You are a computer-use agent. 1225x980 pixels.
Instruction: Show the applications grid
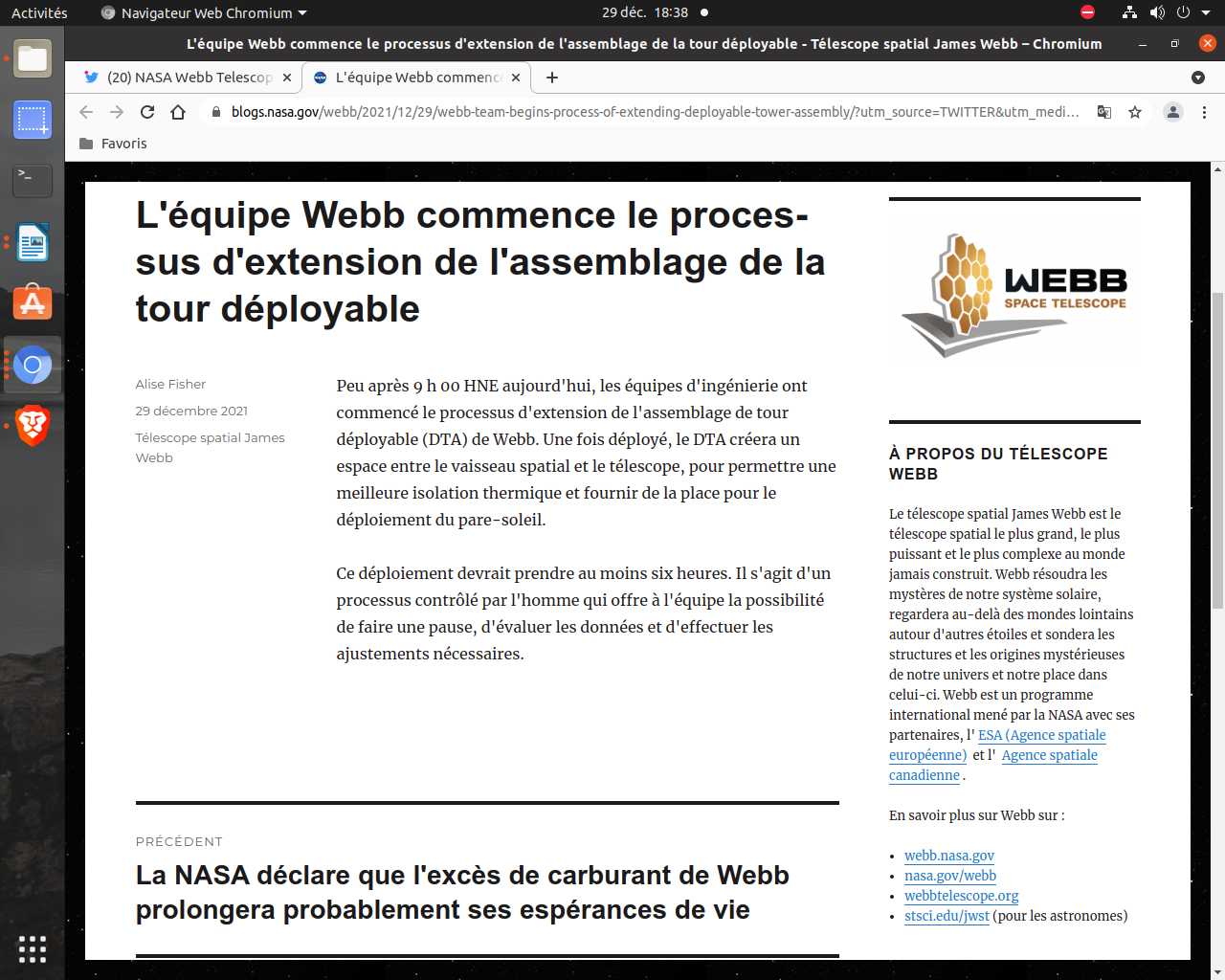tap(33, 948)
